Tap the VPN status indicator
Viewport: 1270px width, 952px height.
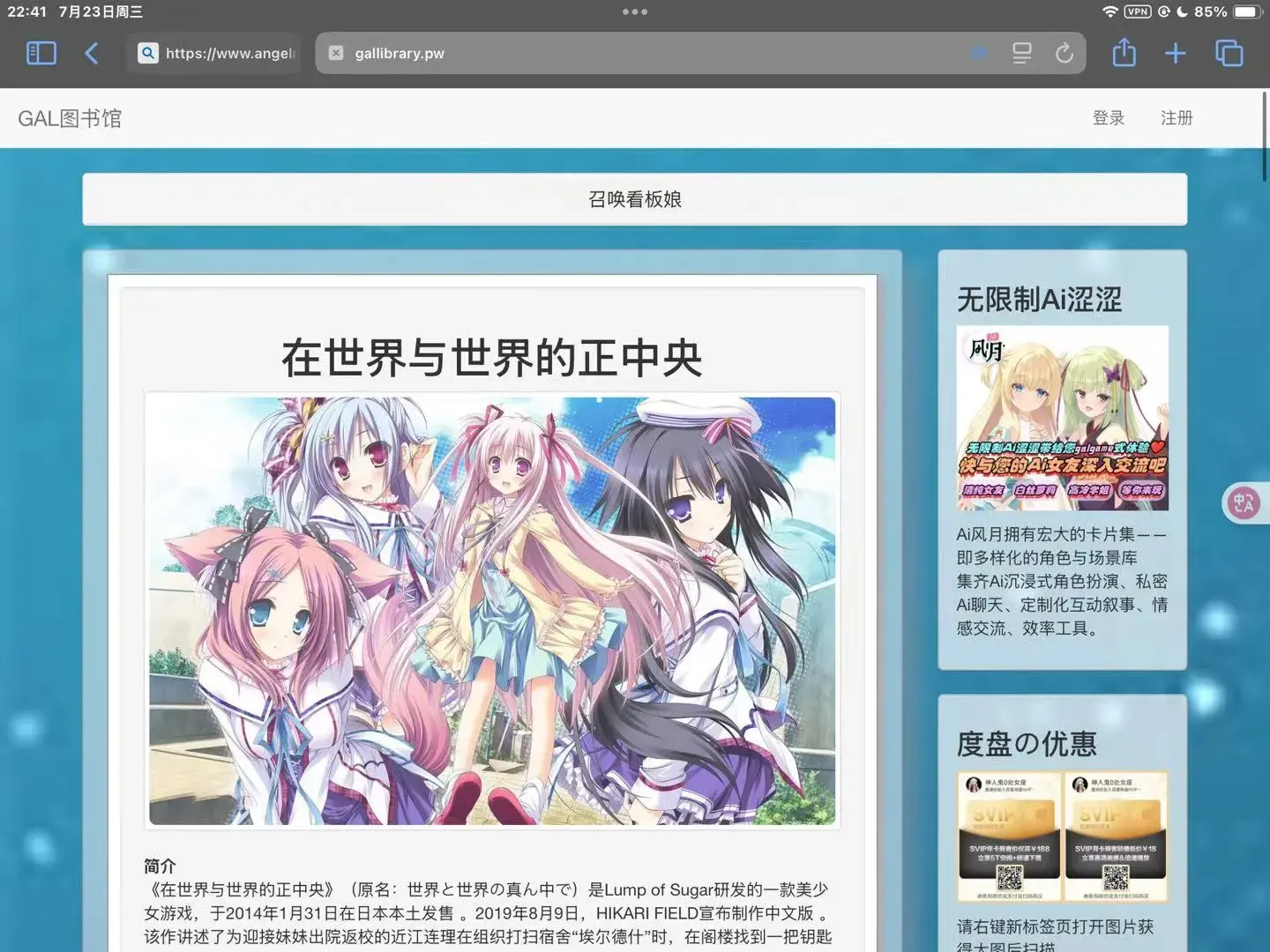coord(1138,11)
